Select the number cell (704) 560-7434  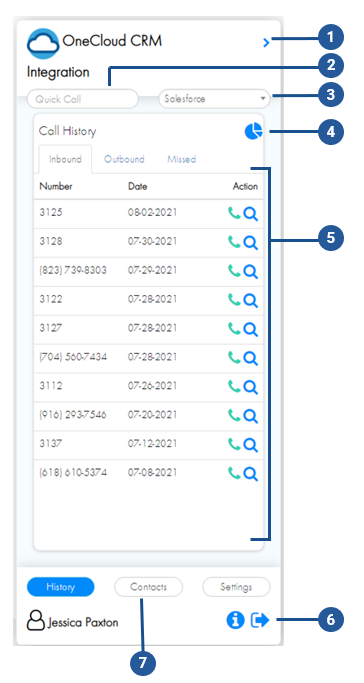point(73,357)
